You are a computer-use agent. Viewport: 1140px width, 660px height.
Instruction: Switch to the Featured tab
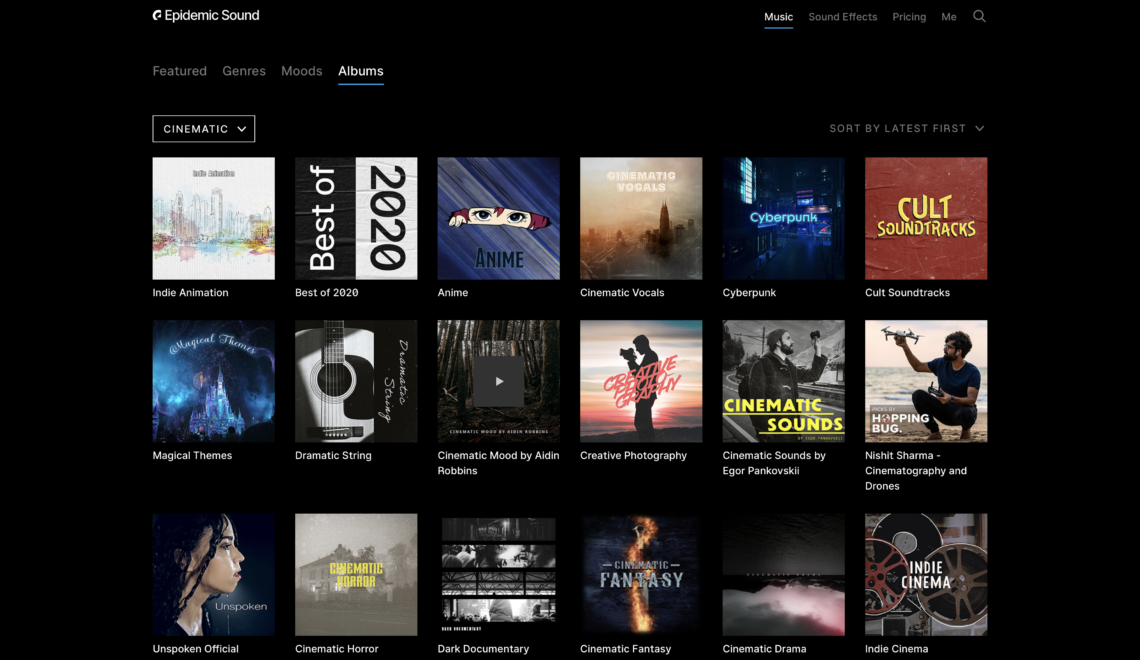(x=179, y=71)
